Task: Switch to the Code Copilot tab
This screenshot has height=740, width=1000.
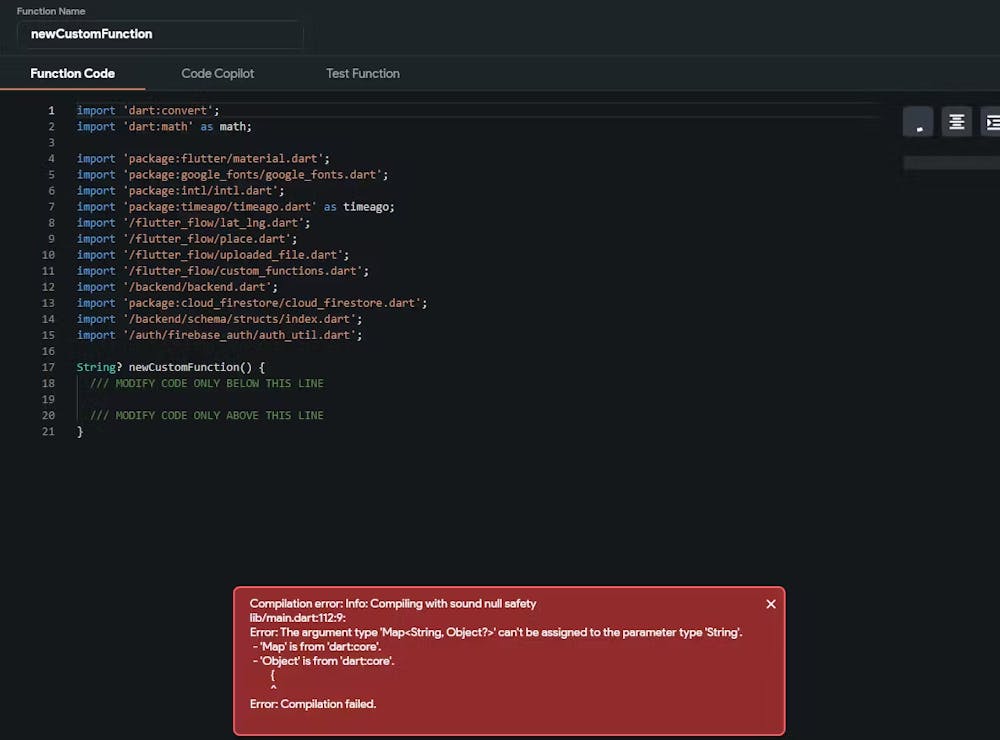Action: pos(217,73)
